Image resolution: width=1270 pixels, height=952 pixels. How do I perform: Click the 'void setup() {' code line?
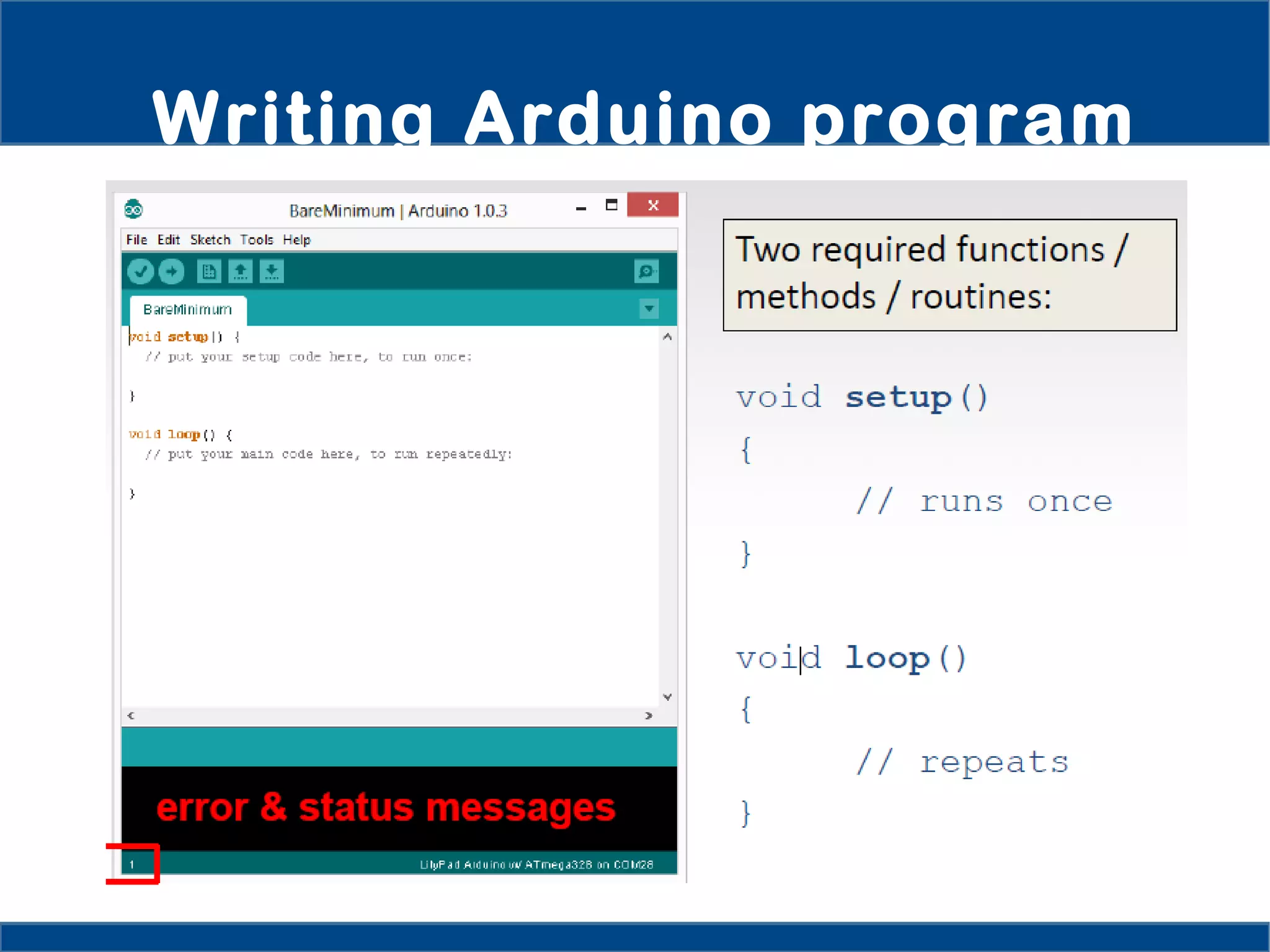[x=184, y=337]
